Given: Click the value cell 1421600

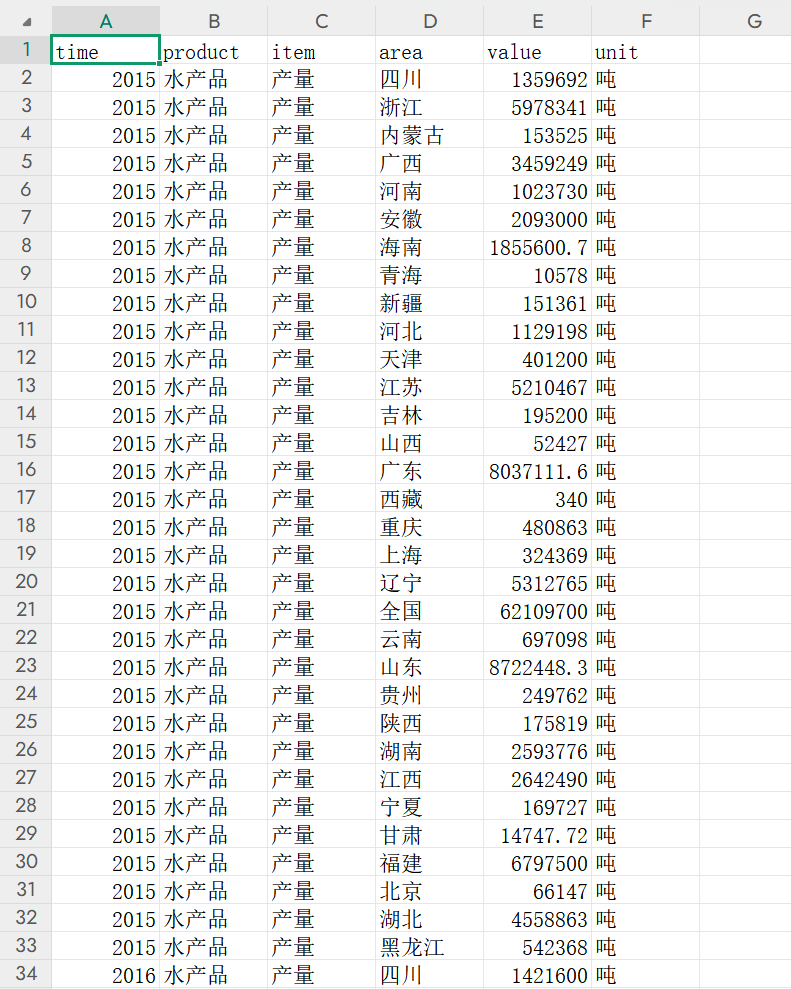Looking at the screenshot, I should [537, 974].
